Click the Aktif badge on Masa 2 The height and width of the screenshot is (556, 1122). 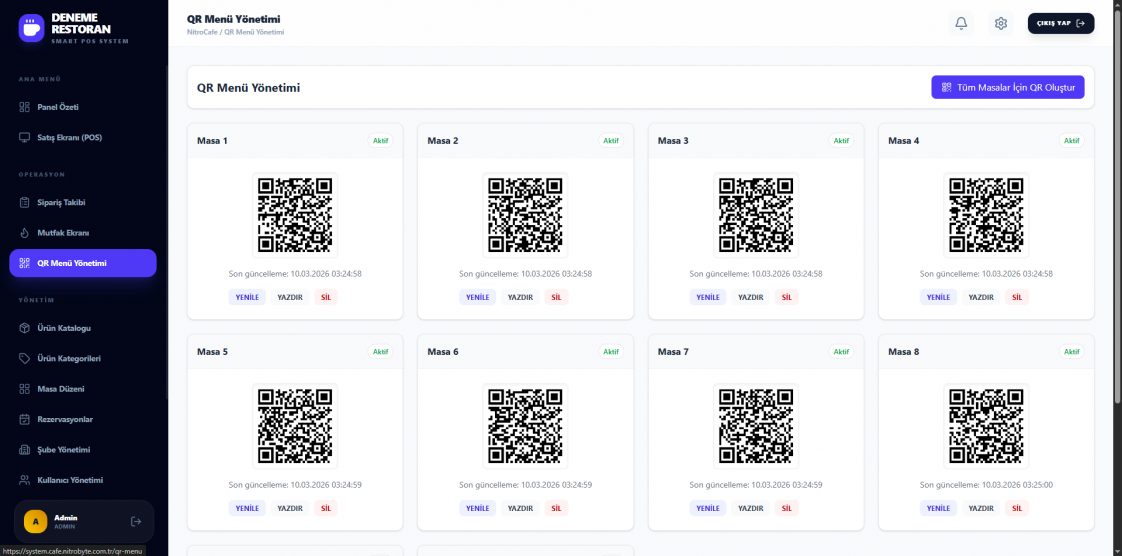point(610,141)
